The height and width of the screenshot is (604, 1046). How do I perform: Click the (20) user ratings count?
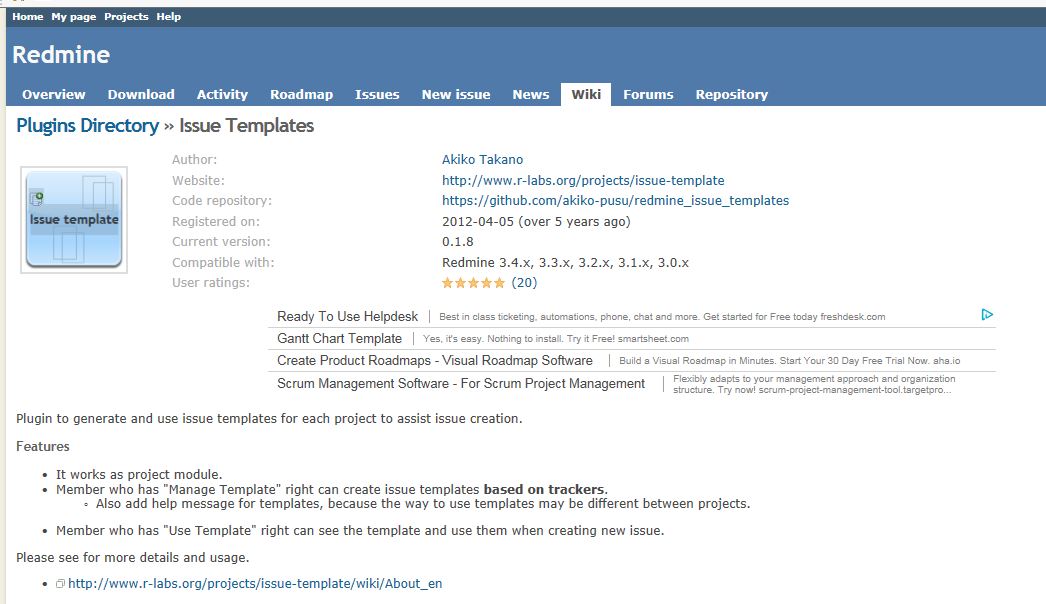524,283
